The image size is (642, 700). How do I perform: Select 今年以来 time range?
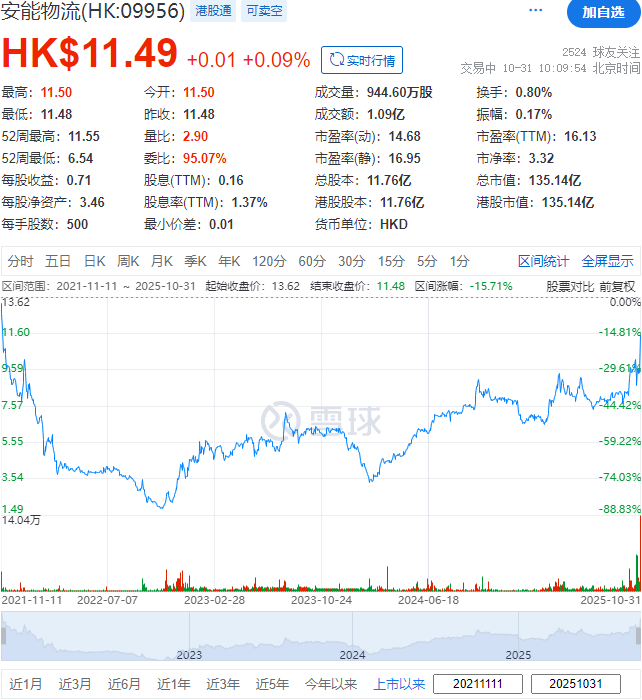(329, 684)
